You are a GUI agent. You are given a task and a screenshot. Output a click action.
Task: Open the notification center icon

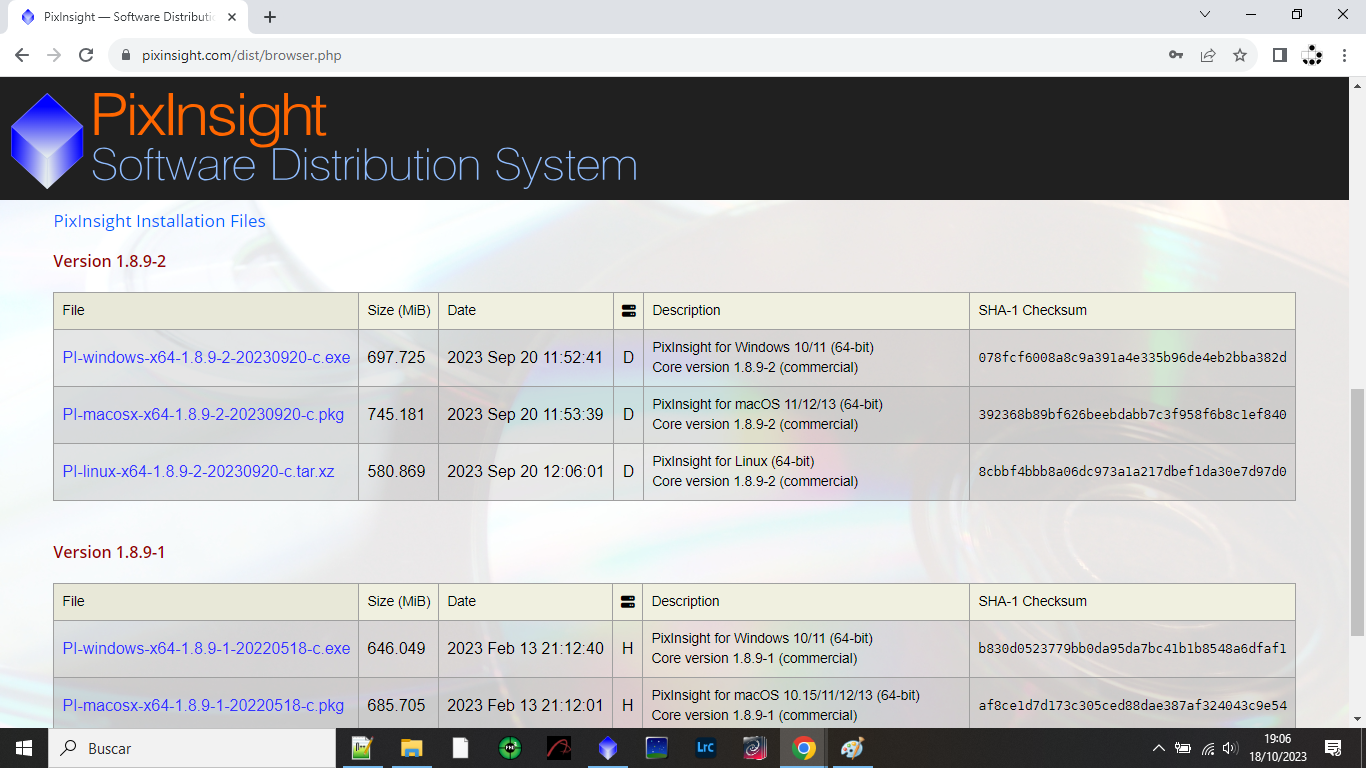pyautogui.click(x=1333, y=748)
